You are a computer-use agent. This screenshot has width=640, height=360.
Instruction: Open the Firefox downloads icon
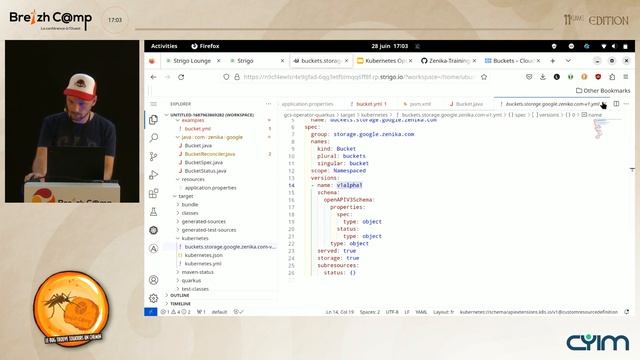[x=543, y=77]
